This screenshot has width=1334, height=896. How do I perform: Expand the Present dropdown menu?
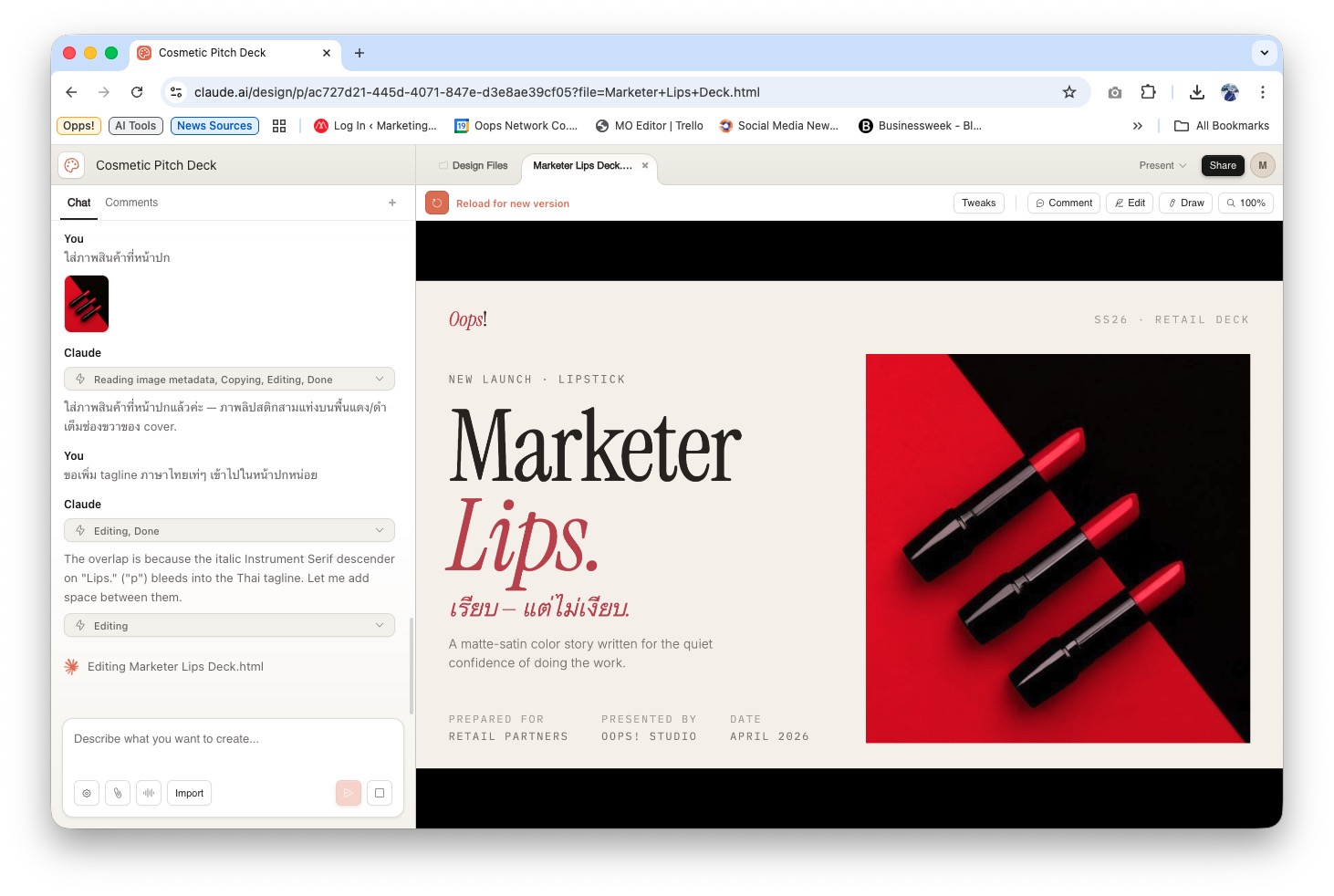(1162, 165)
